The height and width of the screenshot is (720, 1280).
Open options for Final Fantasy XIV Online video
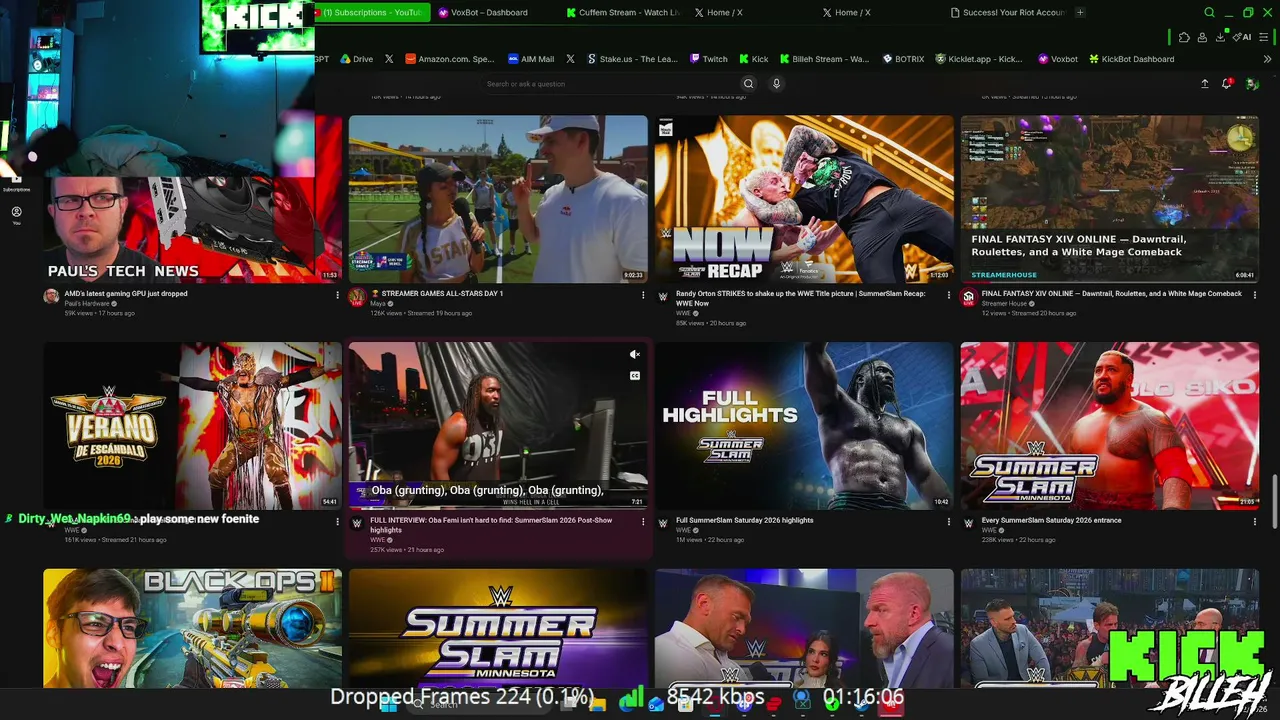point(1255,295)
